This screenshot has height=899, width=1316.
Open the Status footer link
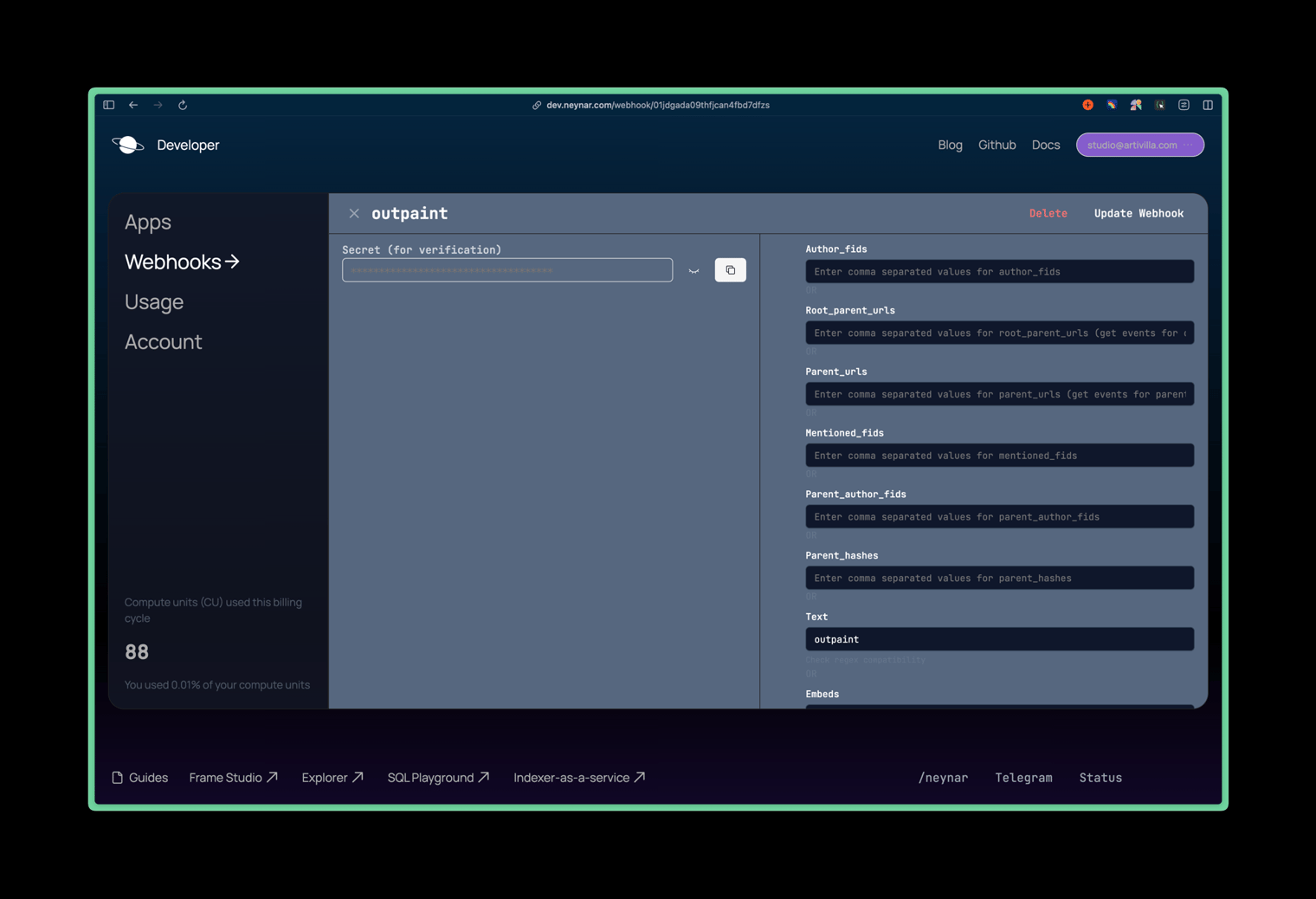1100,778
